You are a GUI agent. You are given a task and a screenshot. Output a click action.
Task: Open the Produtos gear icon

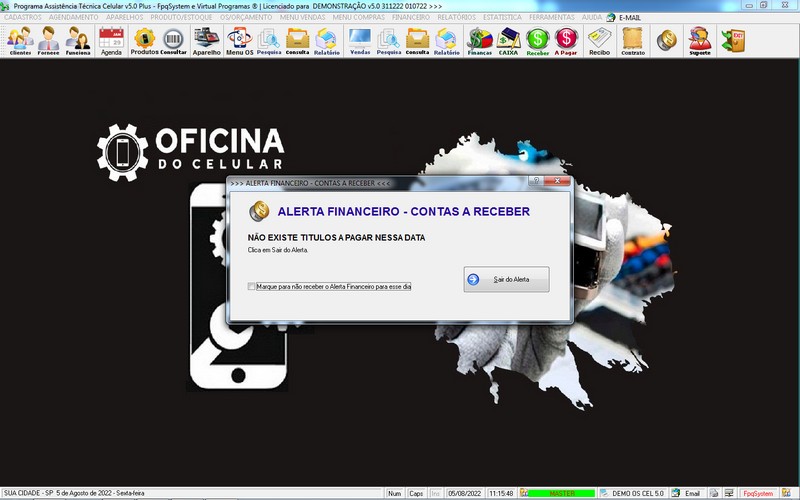point(144,41)
